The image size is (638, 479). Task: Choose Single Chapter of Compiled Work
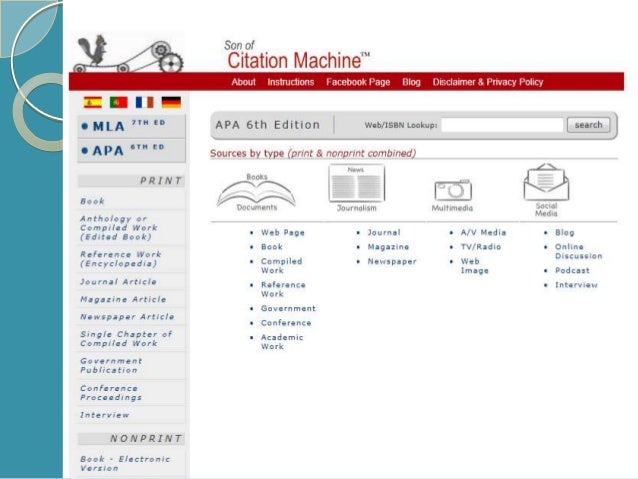(126, 339)
